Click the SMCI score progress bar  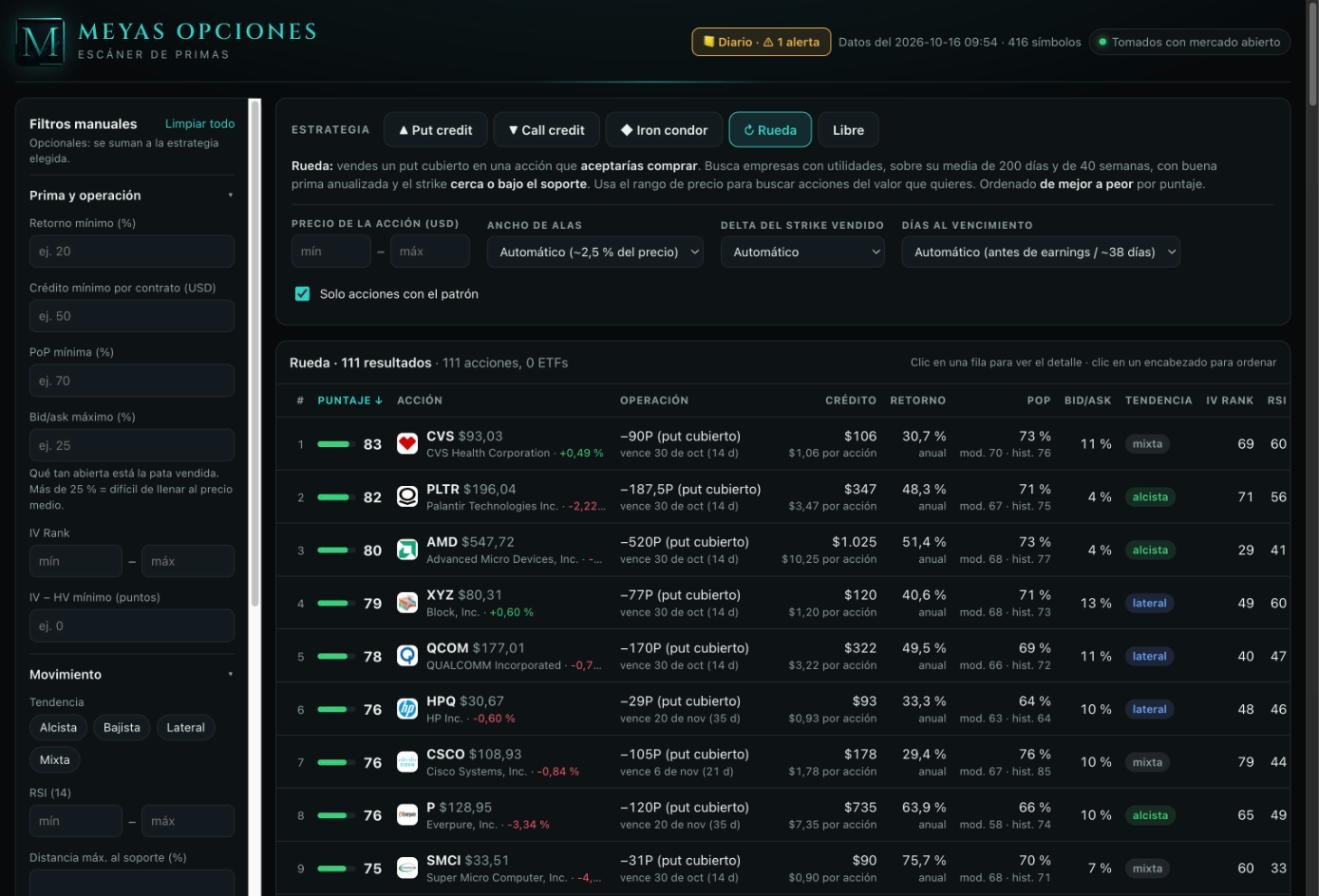point(336,868)
